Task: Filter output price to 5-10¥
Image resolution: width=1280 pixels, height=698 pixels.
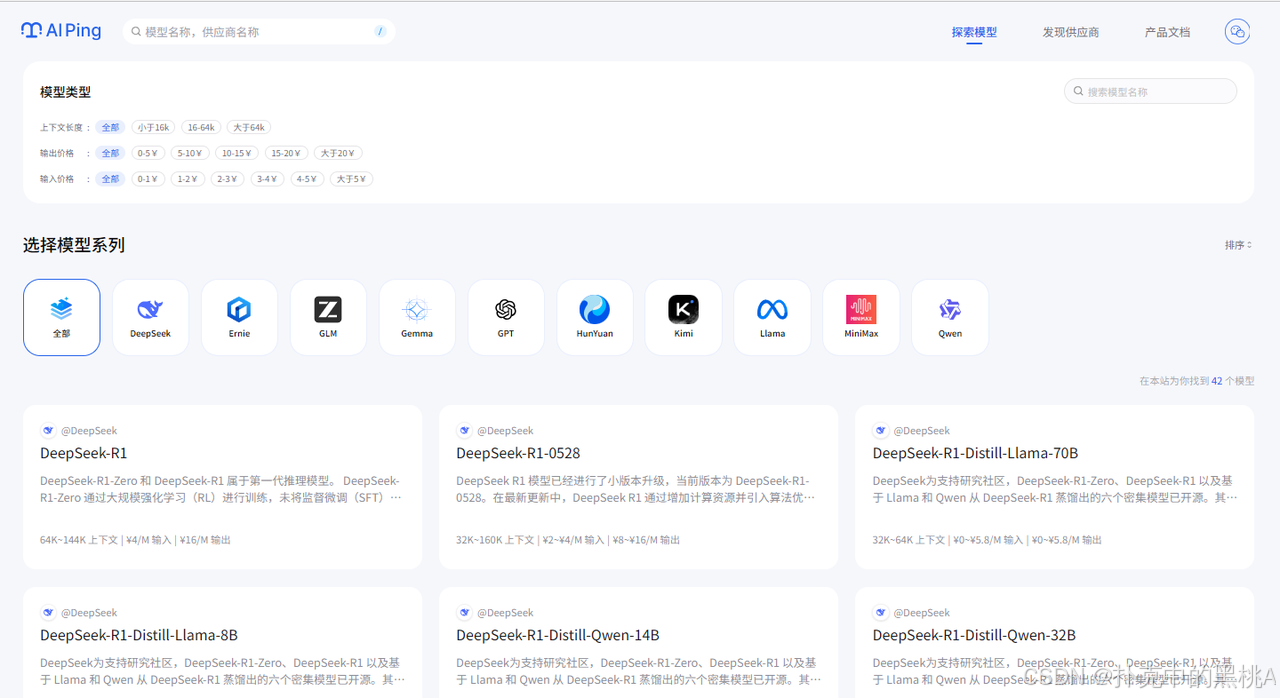Action: tap(190, 153)
